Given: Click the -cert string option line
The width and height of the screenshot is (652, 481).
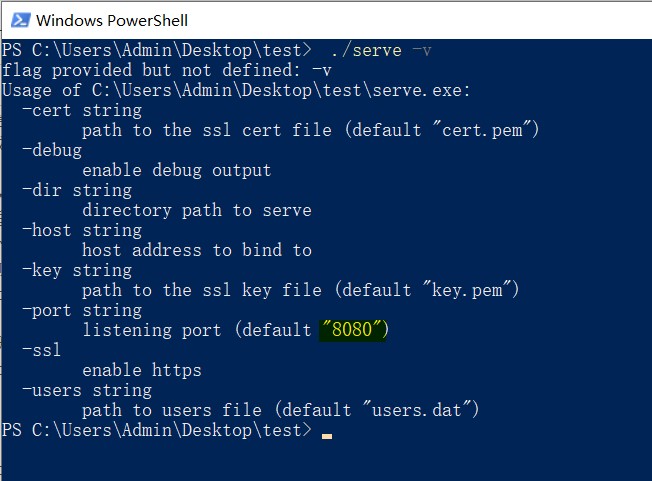Looking at the screenshot, I should coord(82,111).
